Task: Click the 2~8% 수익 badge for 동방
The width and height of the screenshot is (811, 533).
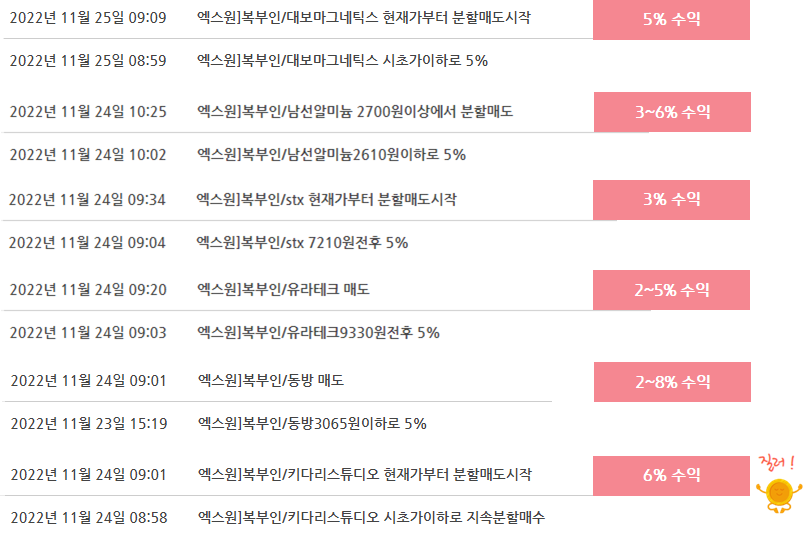Action: tap(672, 382)
